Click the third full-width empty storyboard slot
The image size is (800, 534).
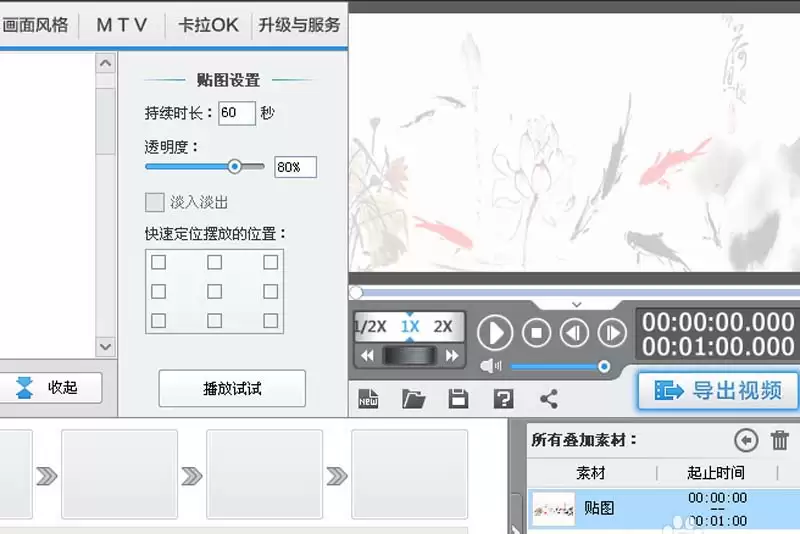(410, 474)
